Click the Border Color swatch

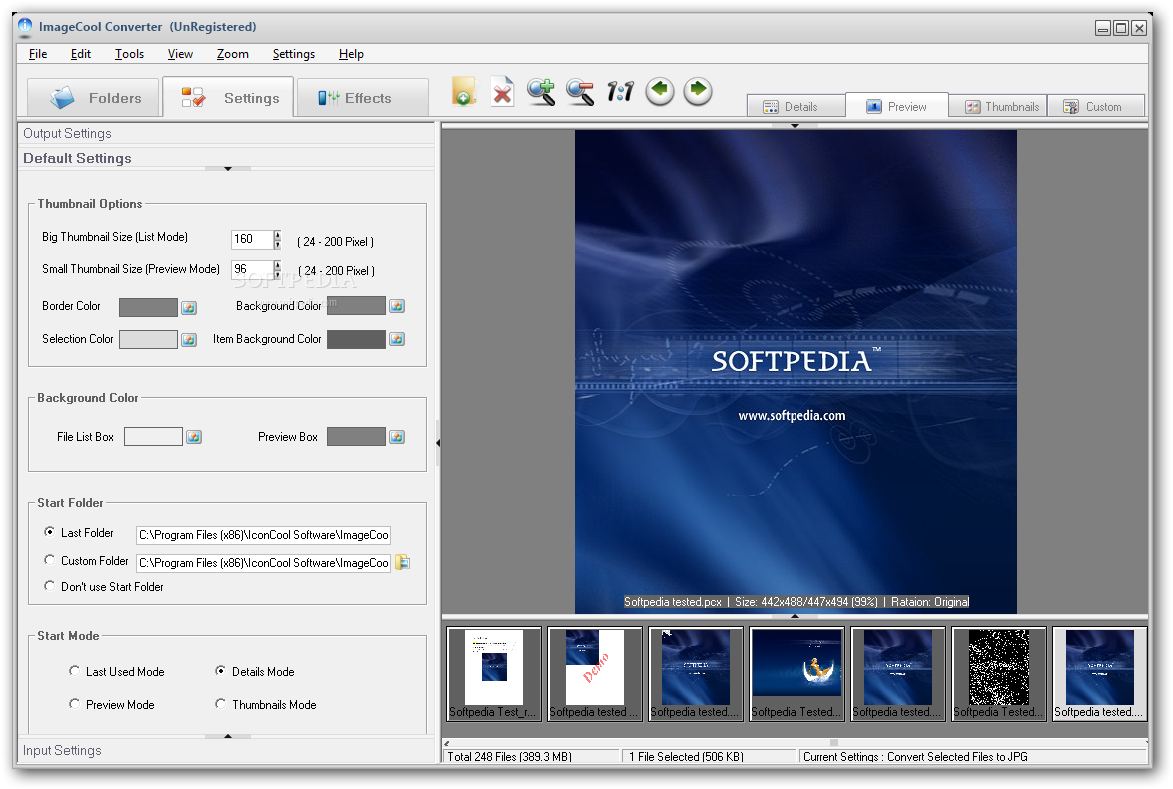(x=148, y=307)
